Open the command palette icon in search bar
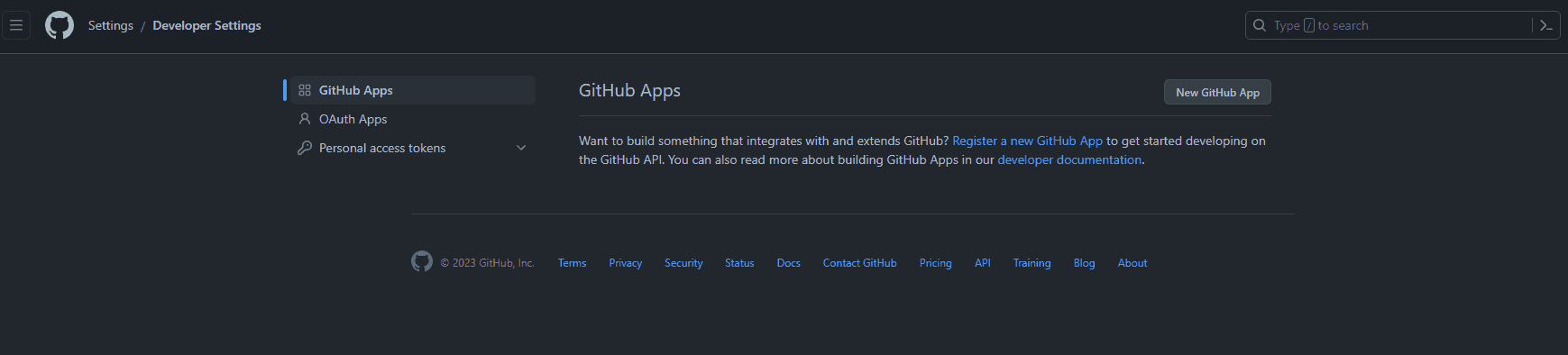Image resolution: width=1568 pixels, height=355 pixels. coord(1545,25)
